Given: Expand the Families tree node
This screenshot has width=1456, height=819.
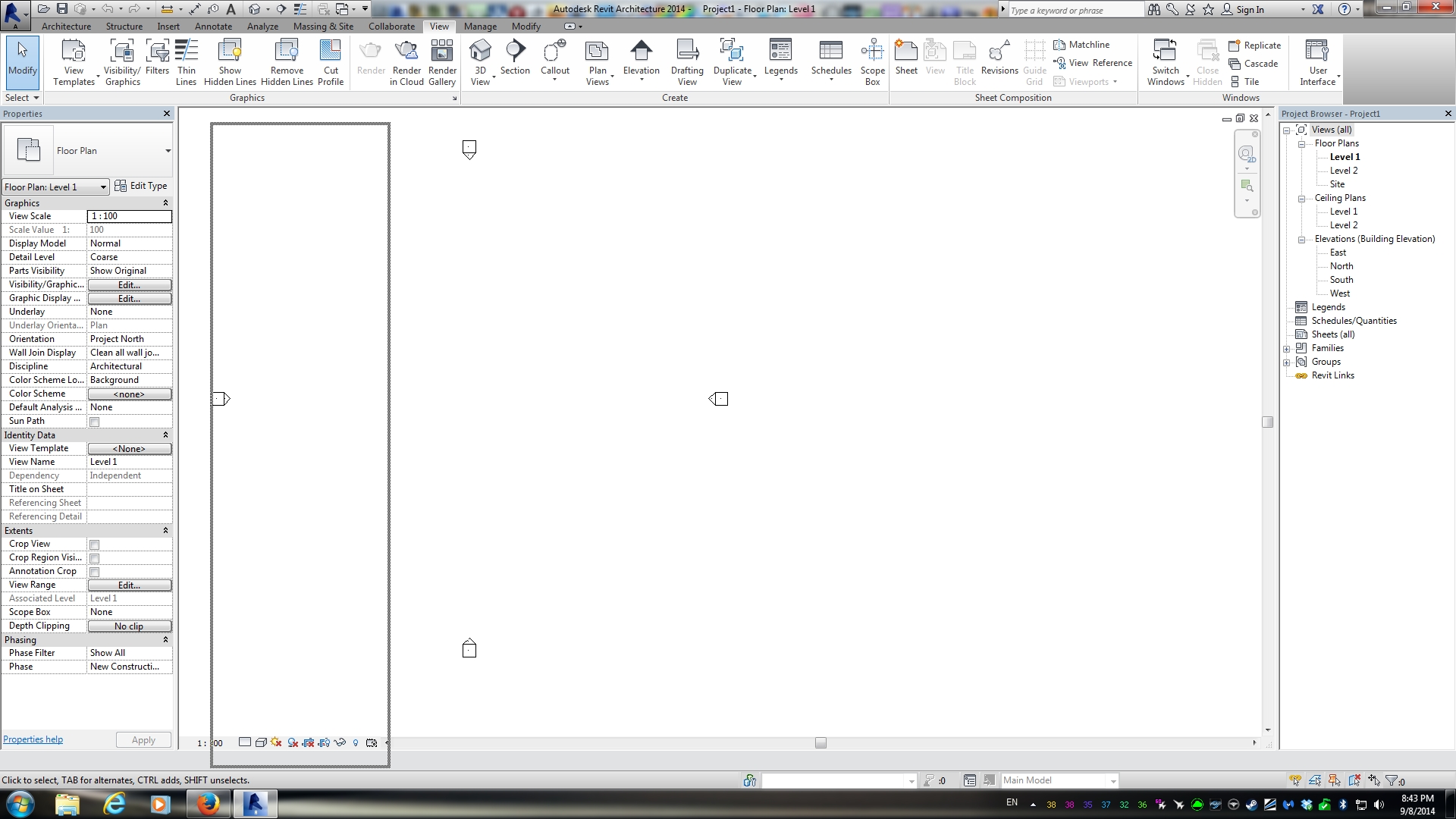Looking at the screenshot, I should pyautogui.click(x=1287, y=349).
